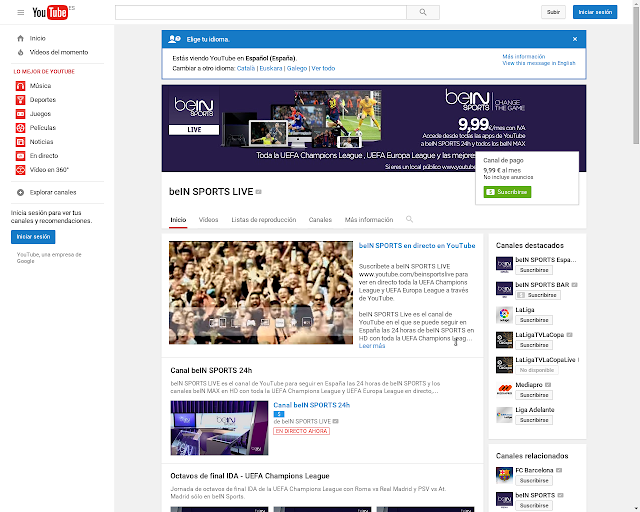This screenshot has height=512, width=640.
Task: Open the Más información tab
Action: [369, 220]
